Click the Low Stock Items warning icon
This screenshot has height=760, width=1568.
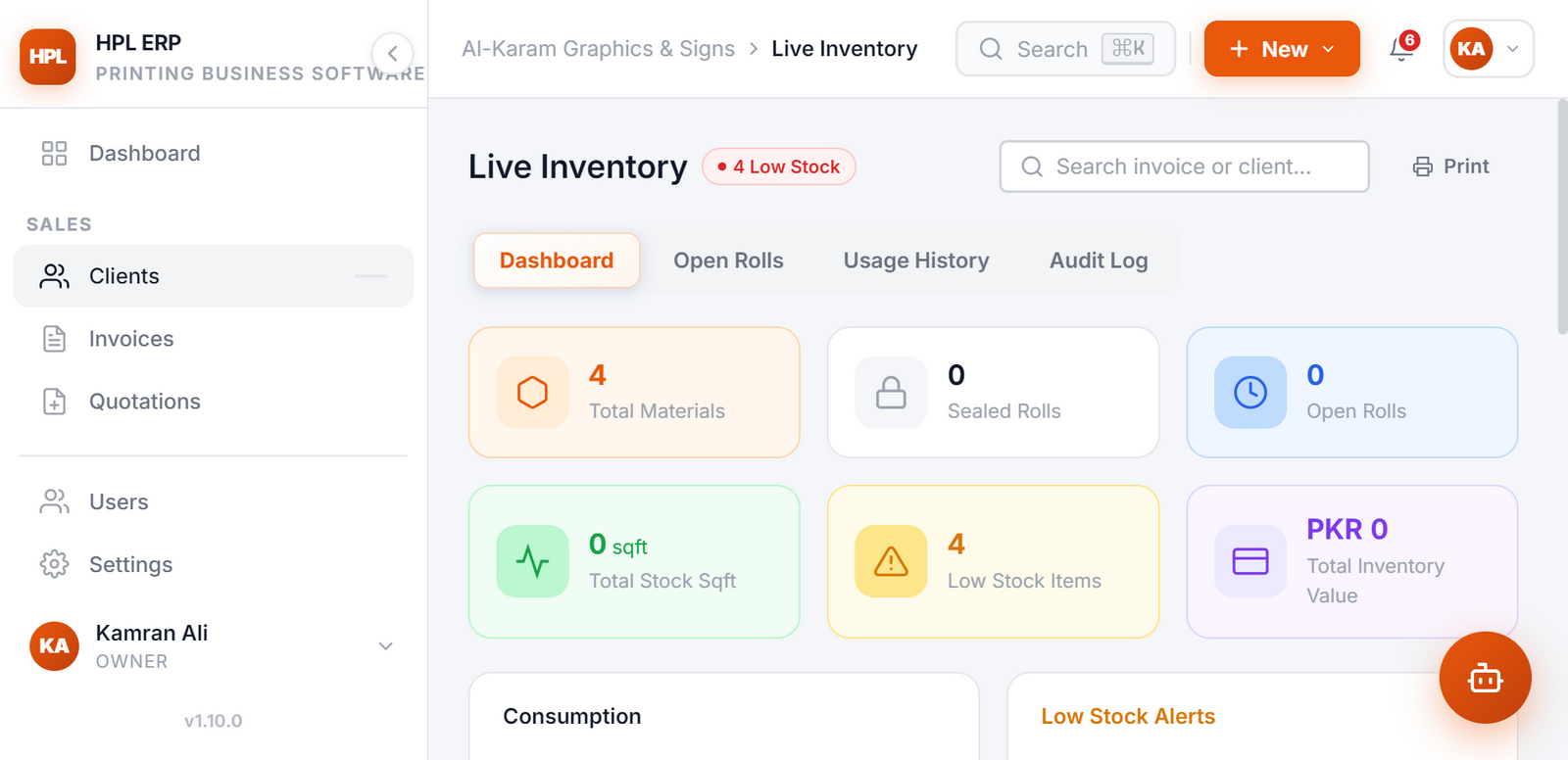tap(891, 561)
